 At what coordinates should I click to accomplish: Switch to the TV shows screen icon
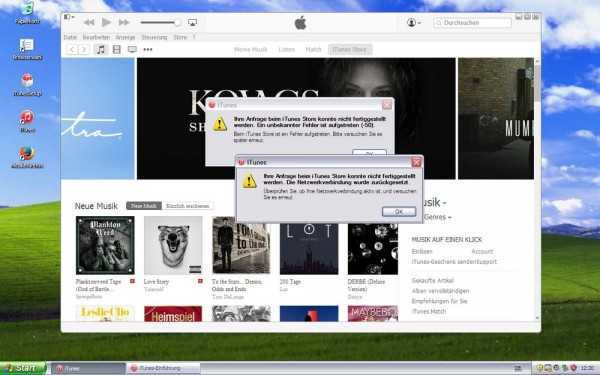[132, 49]
